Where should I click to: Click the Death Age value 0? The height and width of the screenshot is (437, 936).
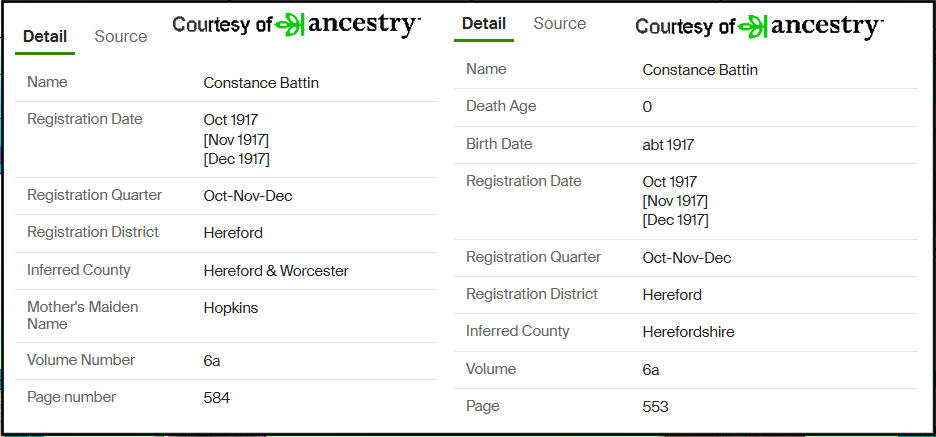(x=647, y=107)
